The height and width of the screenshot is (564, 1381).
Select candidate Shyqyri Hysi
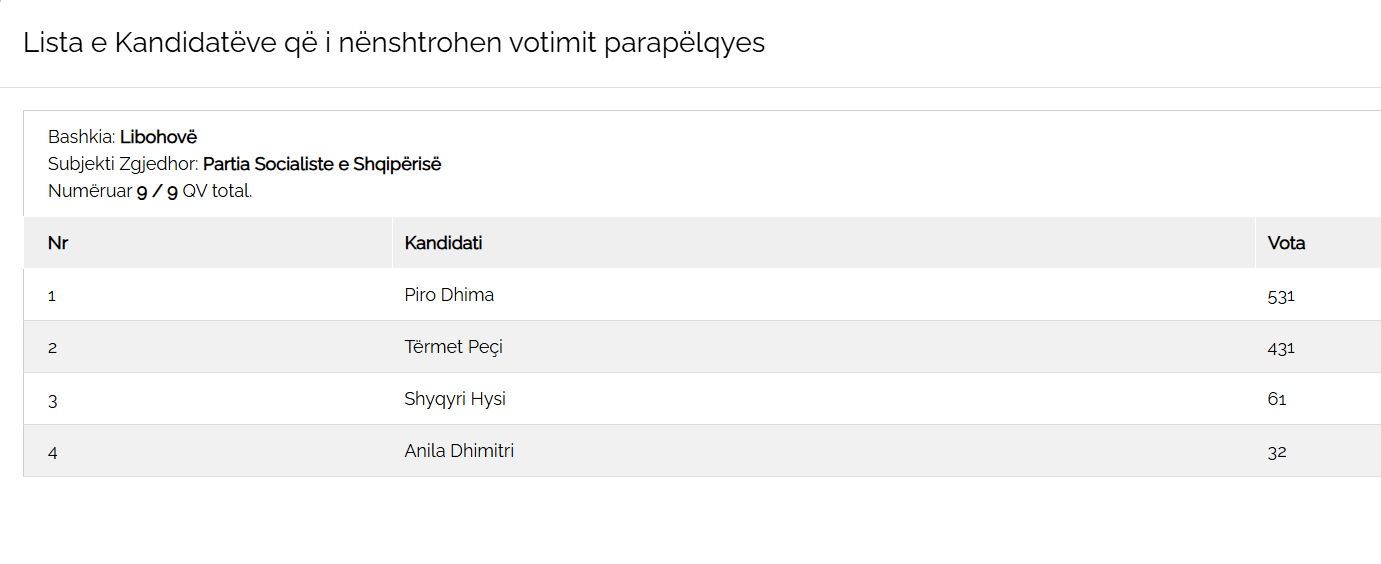click(x=455, y=399)
